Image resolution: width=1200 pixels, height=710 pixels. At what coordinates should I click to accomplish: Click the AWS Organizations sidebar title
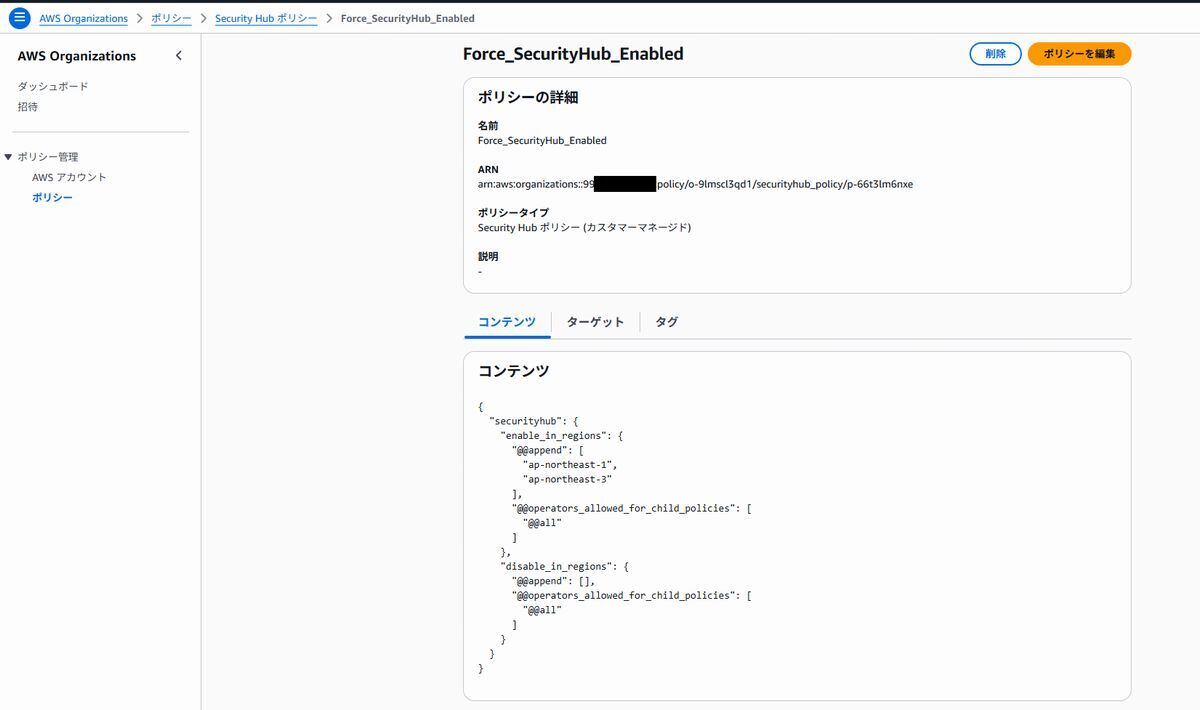point(77,56)
